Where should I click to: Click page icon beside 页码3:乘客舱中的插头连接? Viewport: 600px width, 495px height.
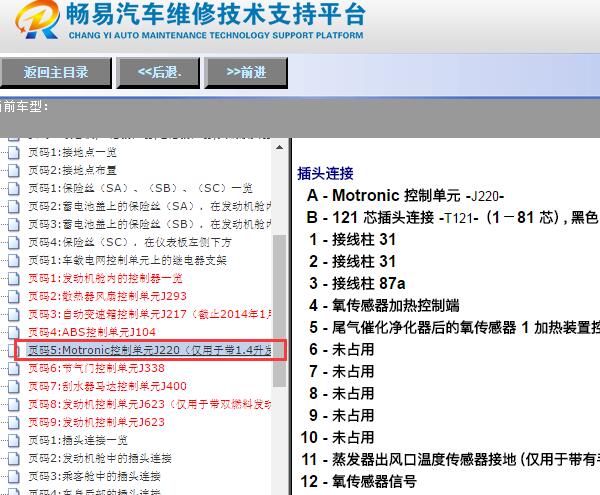point(14,476)
